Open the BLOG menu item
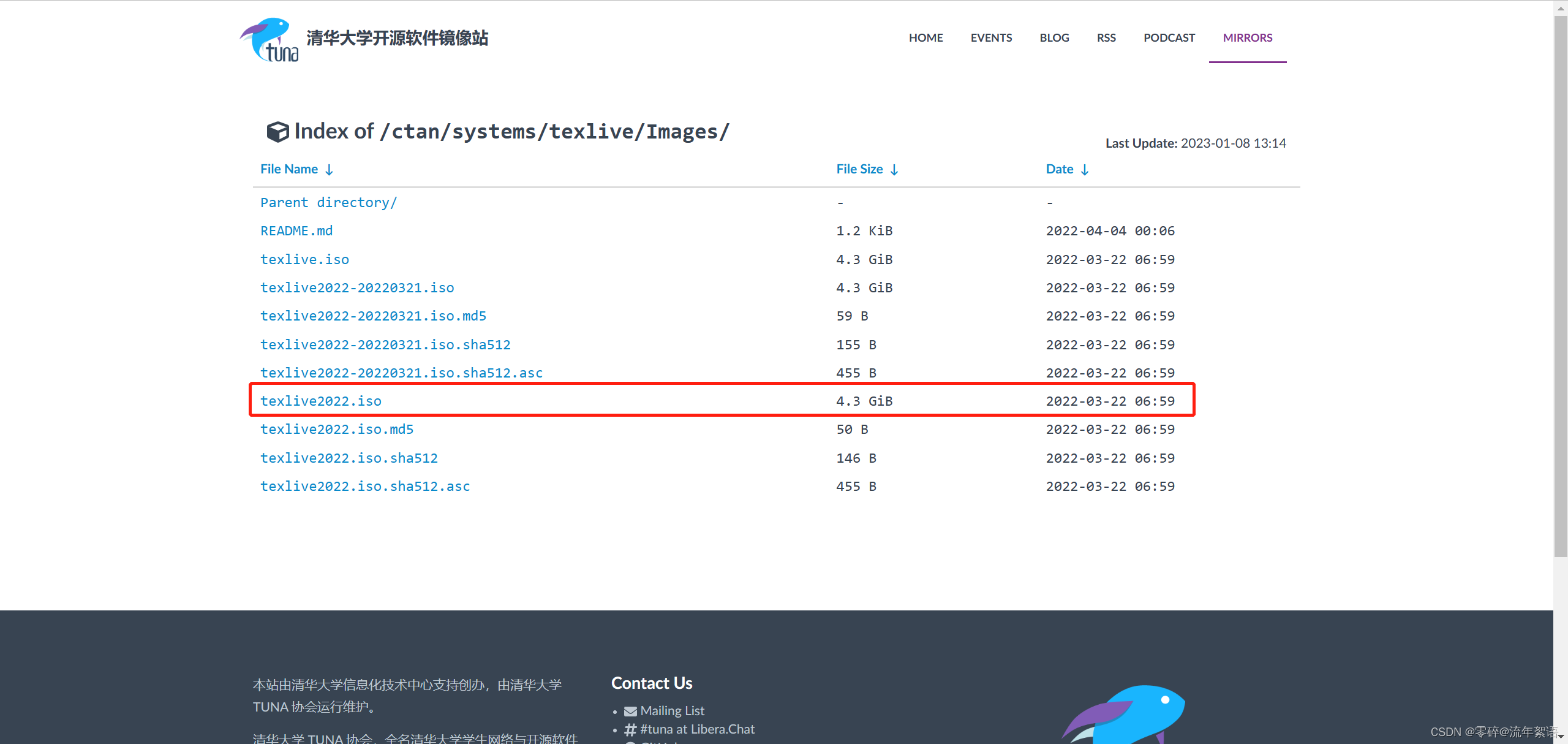 tap(1054, 38)
